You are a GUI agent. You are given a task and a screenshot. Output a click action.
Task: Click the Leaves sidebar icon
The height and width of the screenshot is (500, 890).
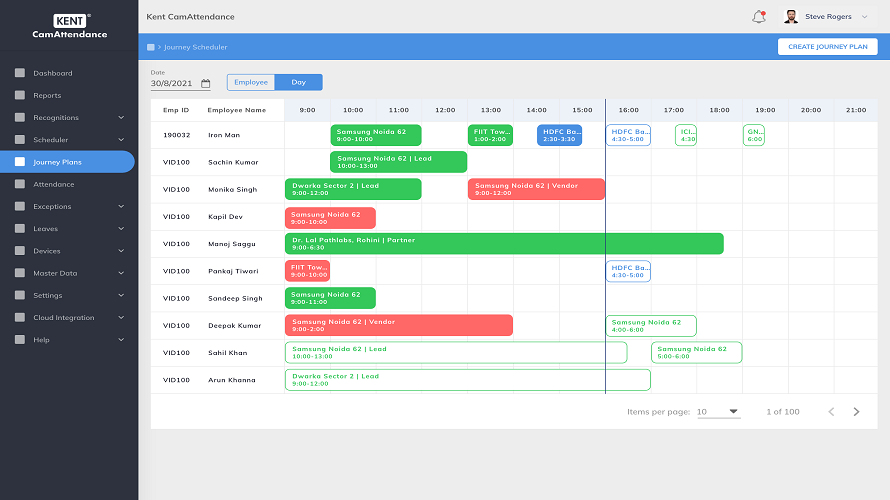[x=20, y=228]
